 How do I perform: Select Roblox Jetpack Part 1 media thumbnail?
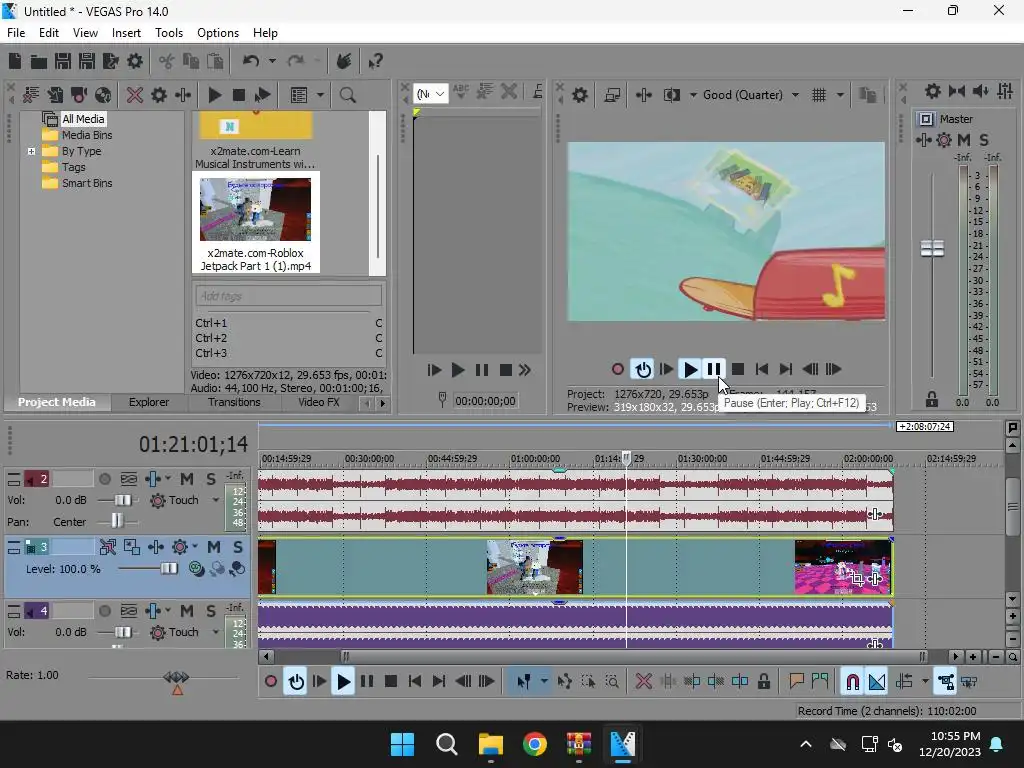tap(255, 223)
